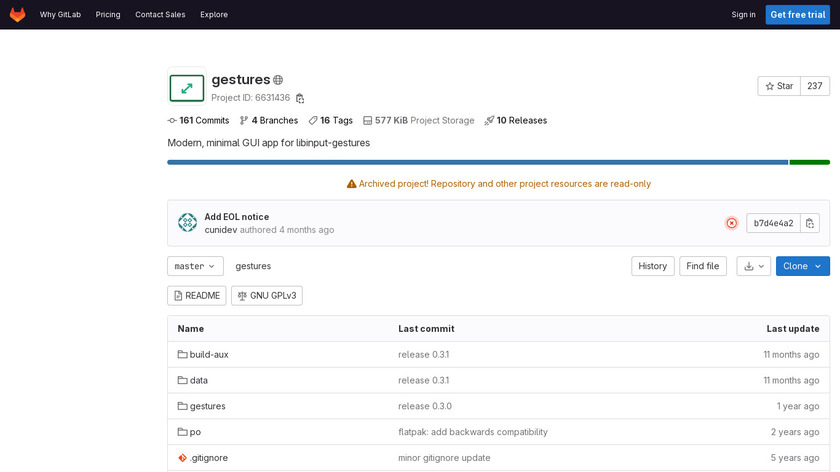Star the gestures project
The image size is (840, 472).
click(x=779, y=86)
